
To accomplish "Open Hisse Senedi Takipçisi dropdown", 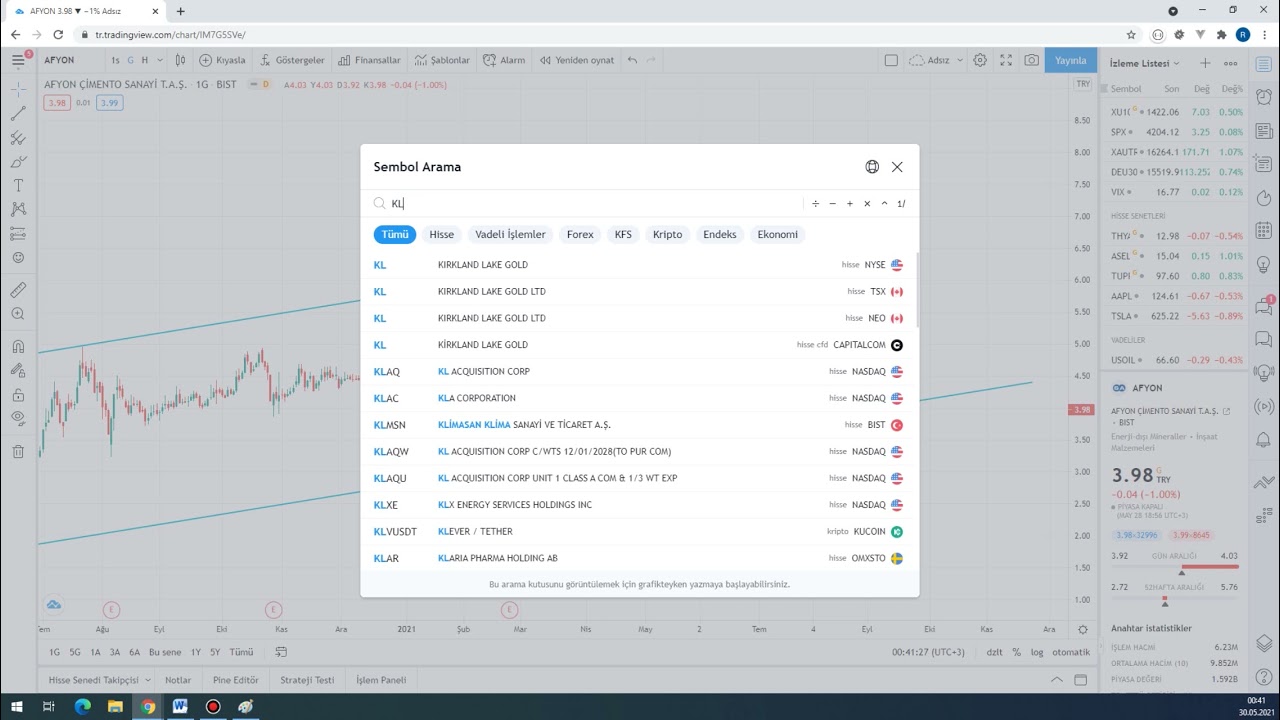I will (100, 680).
